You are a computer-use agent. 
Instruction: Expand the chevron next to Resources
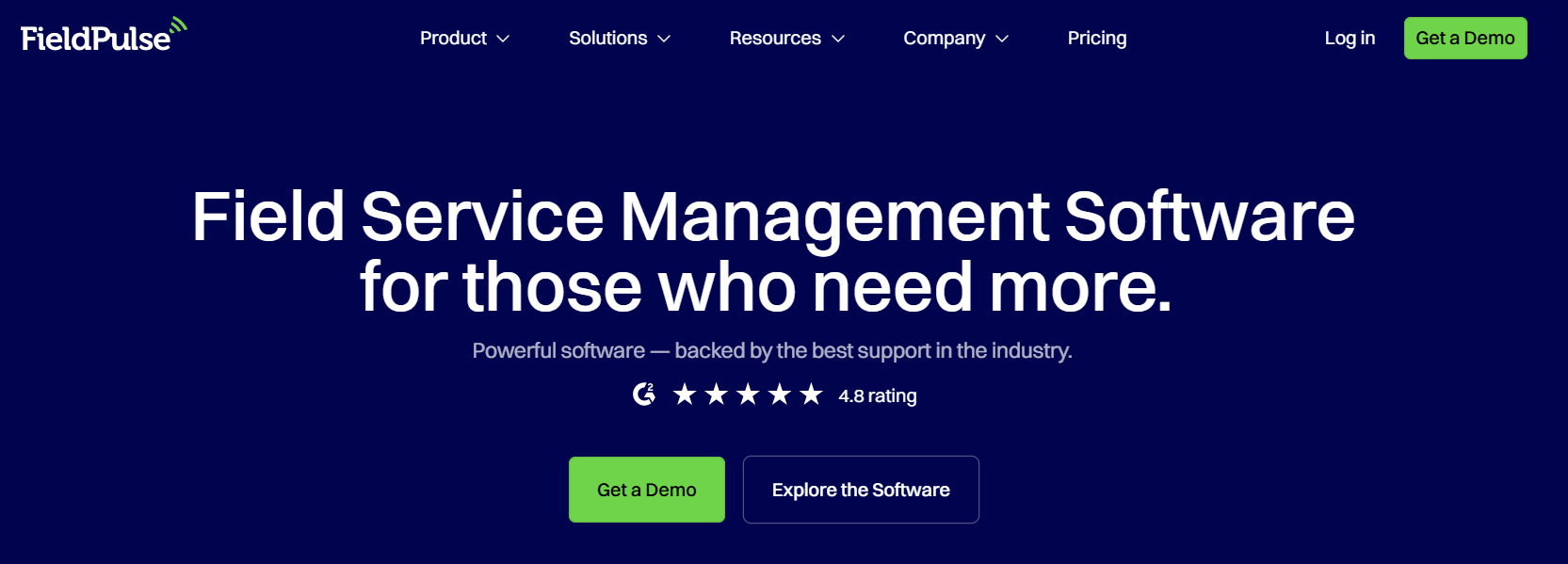coord(838,40)
